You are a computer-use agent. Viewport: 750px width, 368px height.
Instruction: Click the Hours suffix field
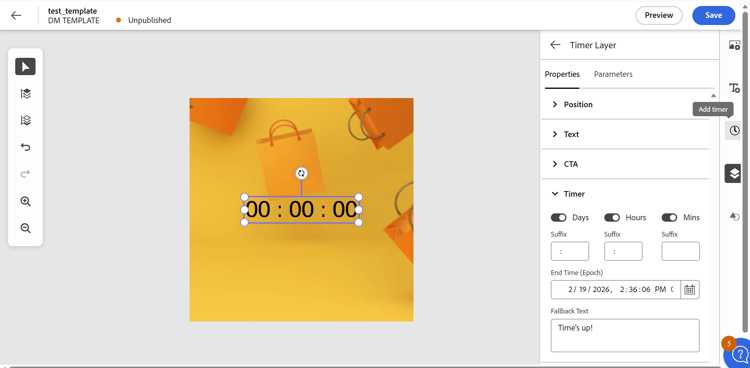point(623,251)
